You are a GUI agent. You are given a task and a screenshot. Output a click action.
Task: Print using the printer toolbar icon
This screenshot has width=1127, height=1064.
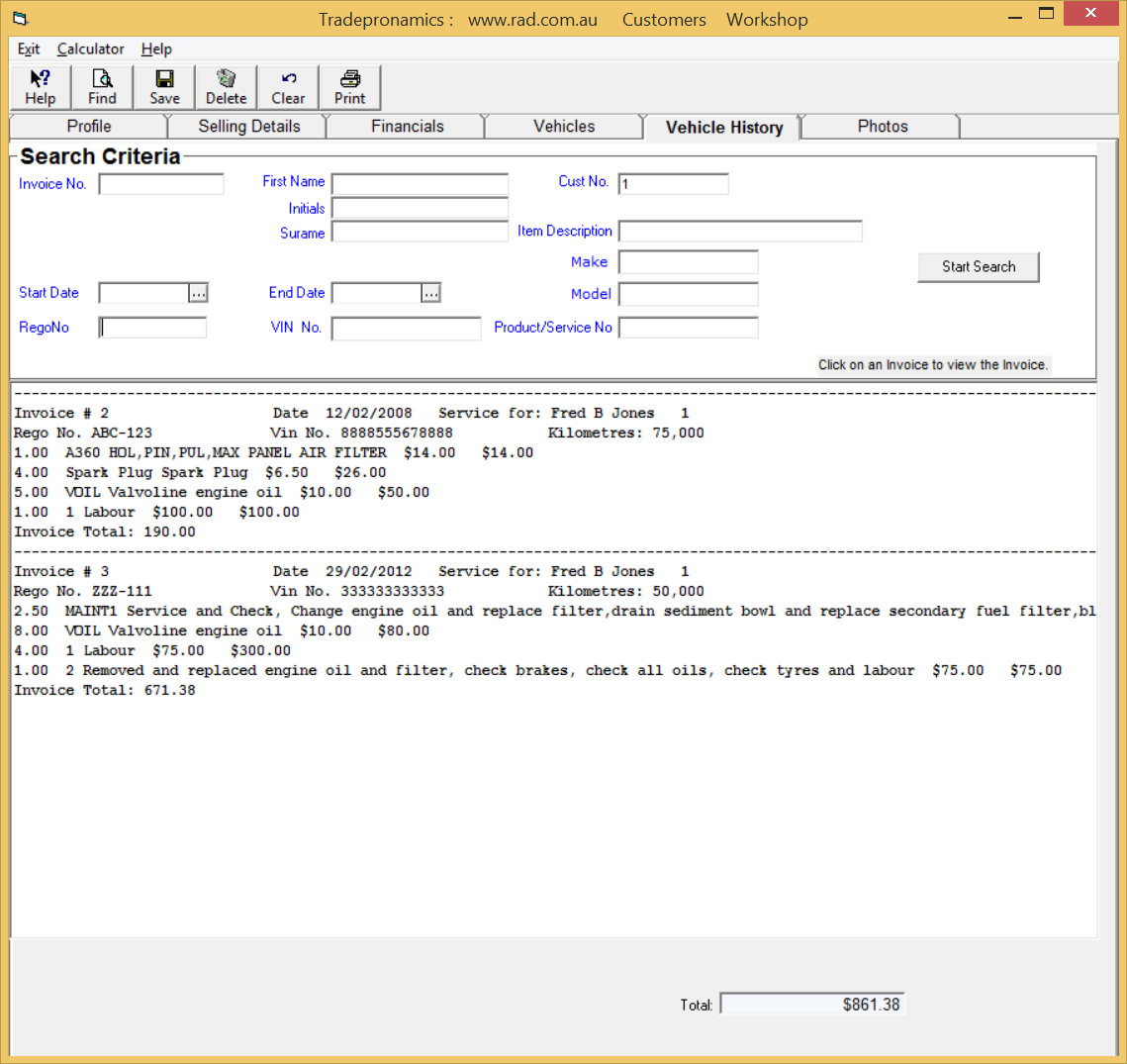349,87
